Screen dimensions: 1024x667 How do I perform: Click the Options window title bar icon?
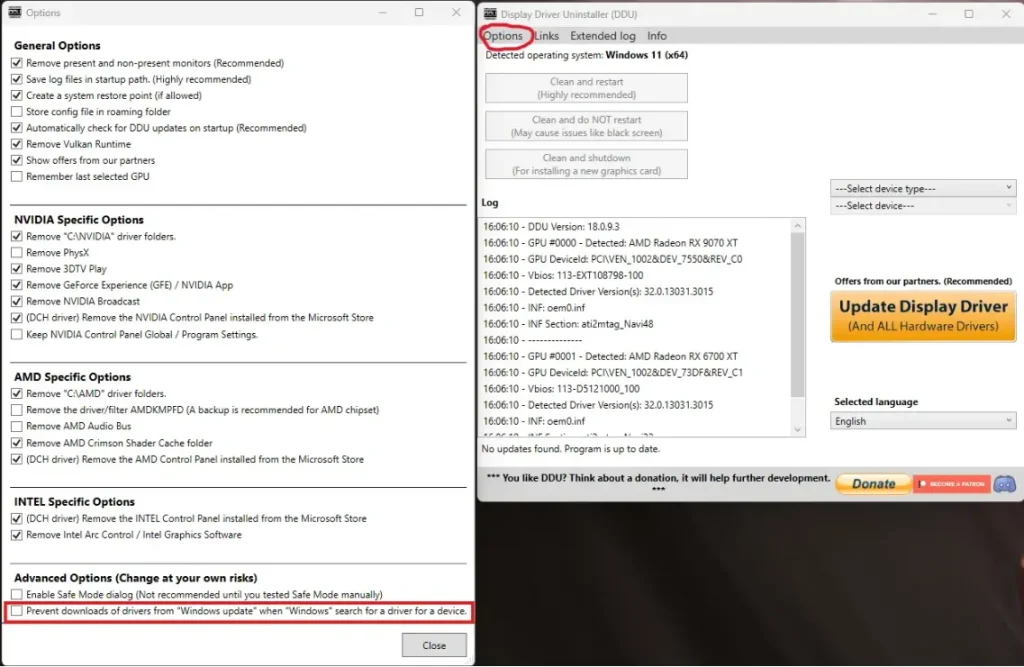tap(15, 12)
